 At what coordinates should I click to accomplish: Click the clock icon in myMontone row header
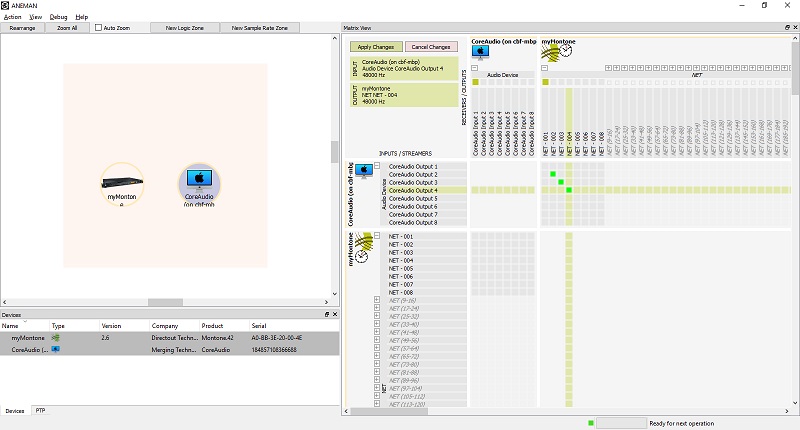tap(362, 256)
